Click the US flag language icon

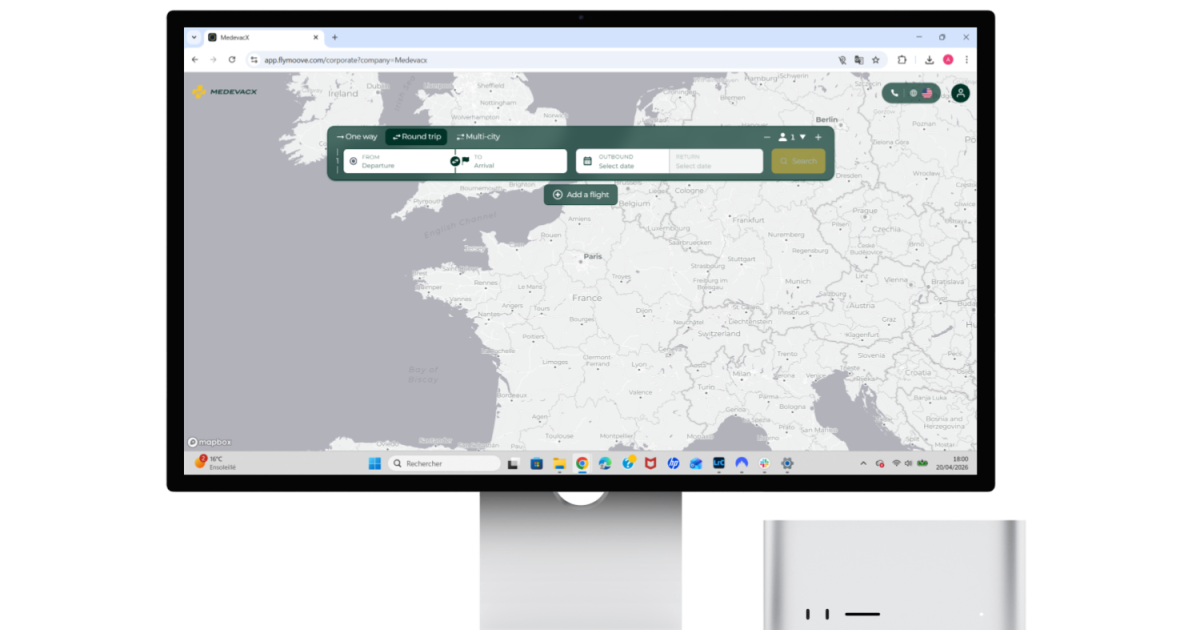point(928,93)
